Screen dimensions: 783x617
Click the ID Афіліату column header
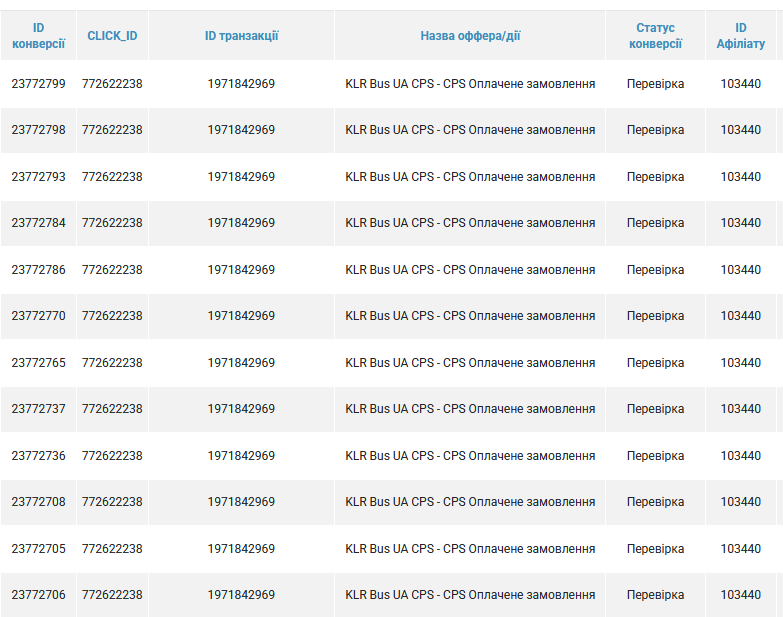pos(740,36)
